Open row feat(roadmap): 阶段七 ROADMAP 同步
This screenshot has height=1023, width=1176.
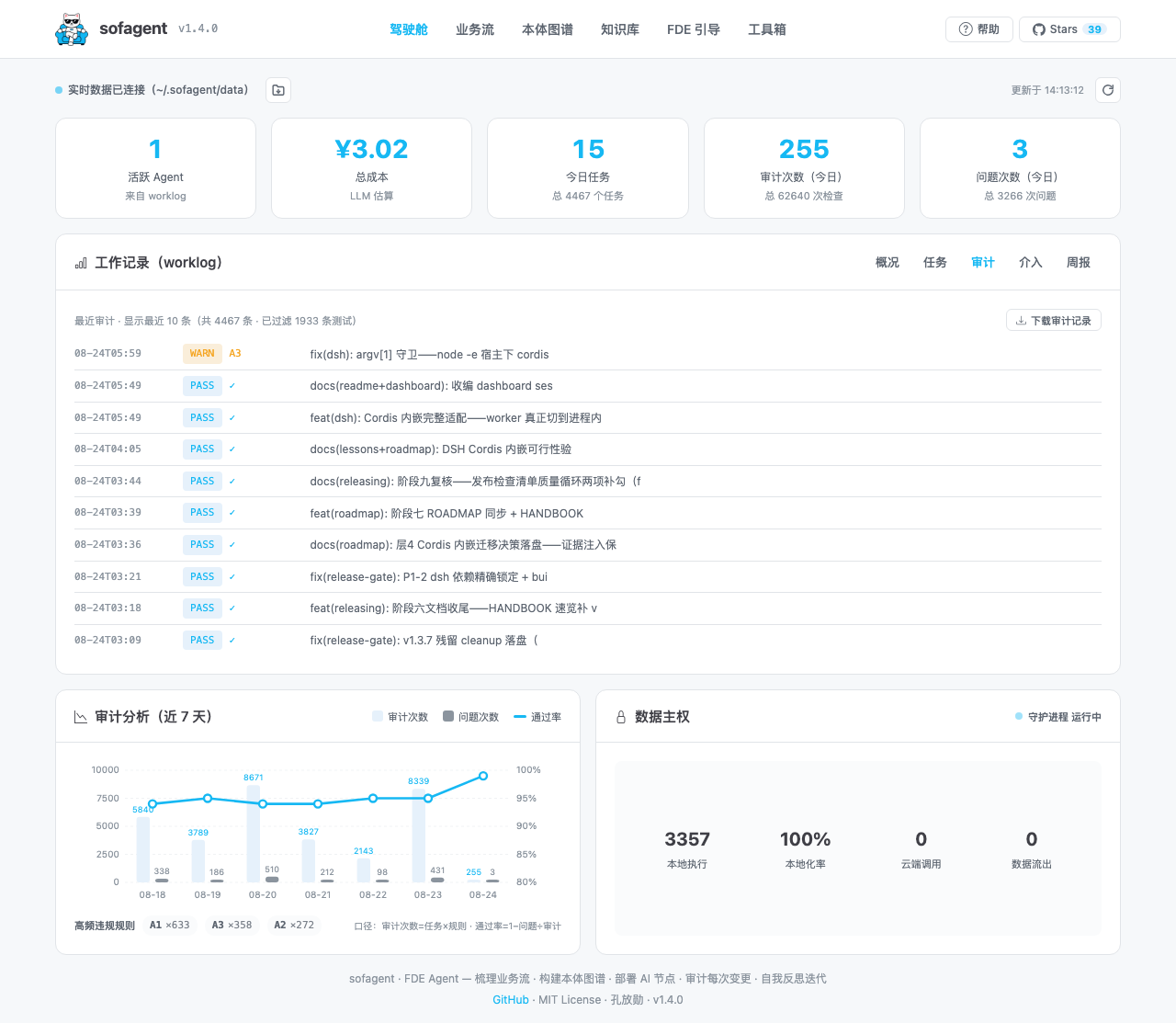click(x=588, y=513)
